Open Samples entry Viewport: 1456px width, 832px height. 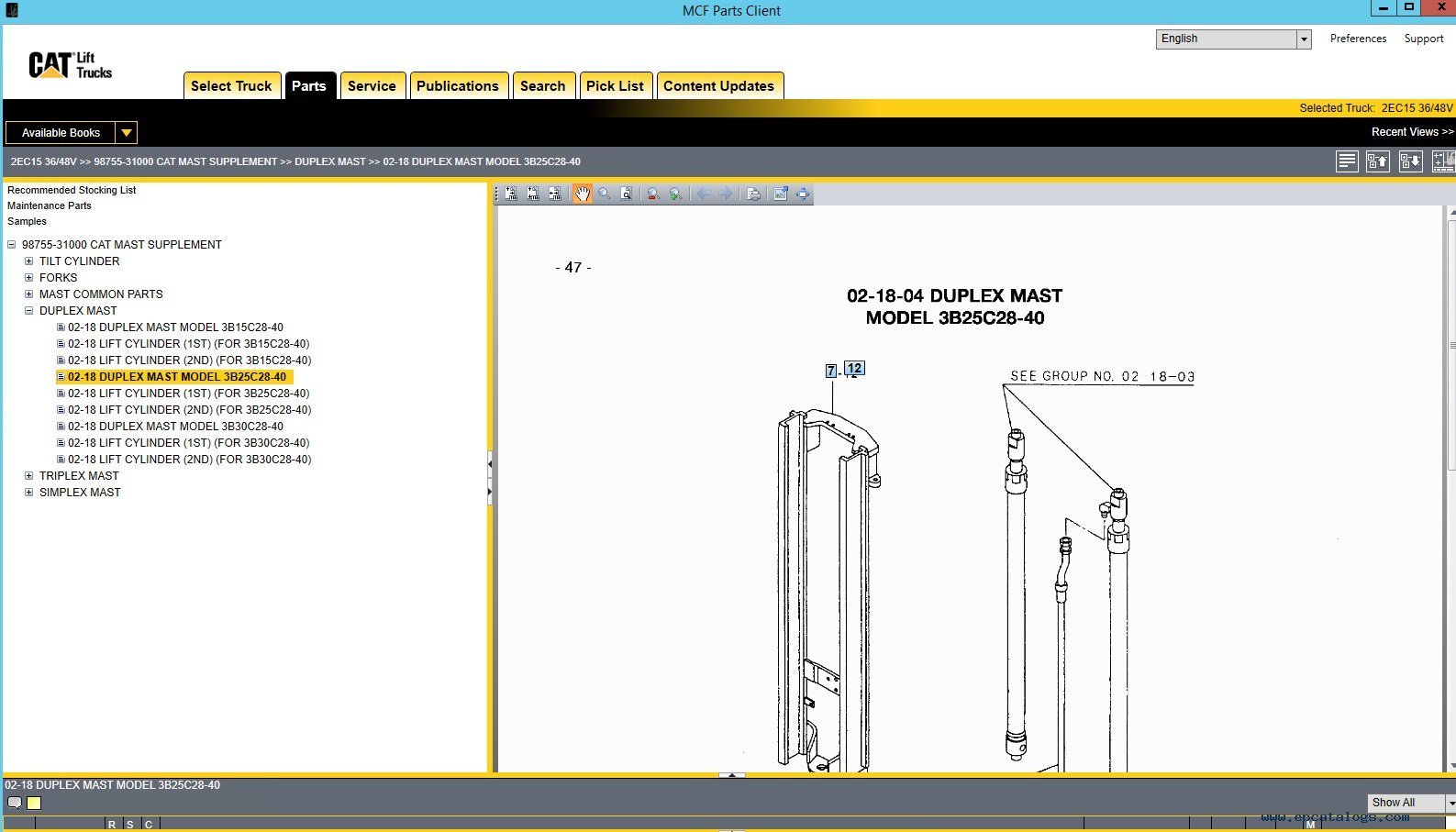pyautogui.click(x=27, y=221)
